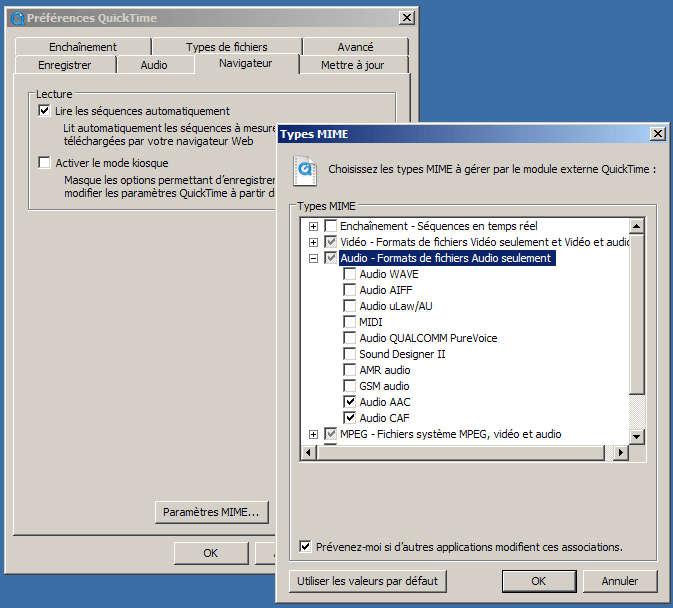This screenshot has width=673, height=608.
Task: Check the AMR audio checkbox
Action: click(x=350, y=370)
